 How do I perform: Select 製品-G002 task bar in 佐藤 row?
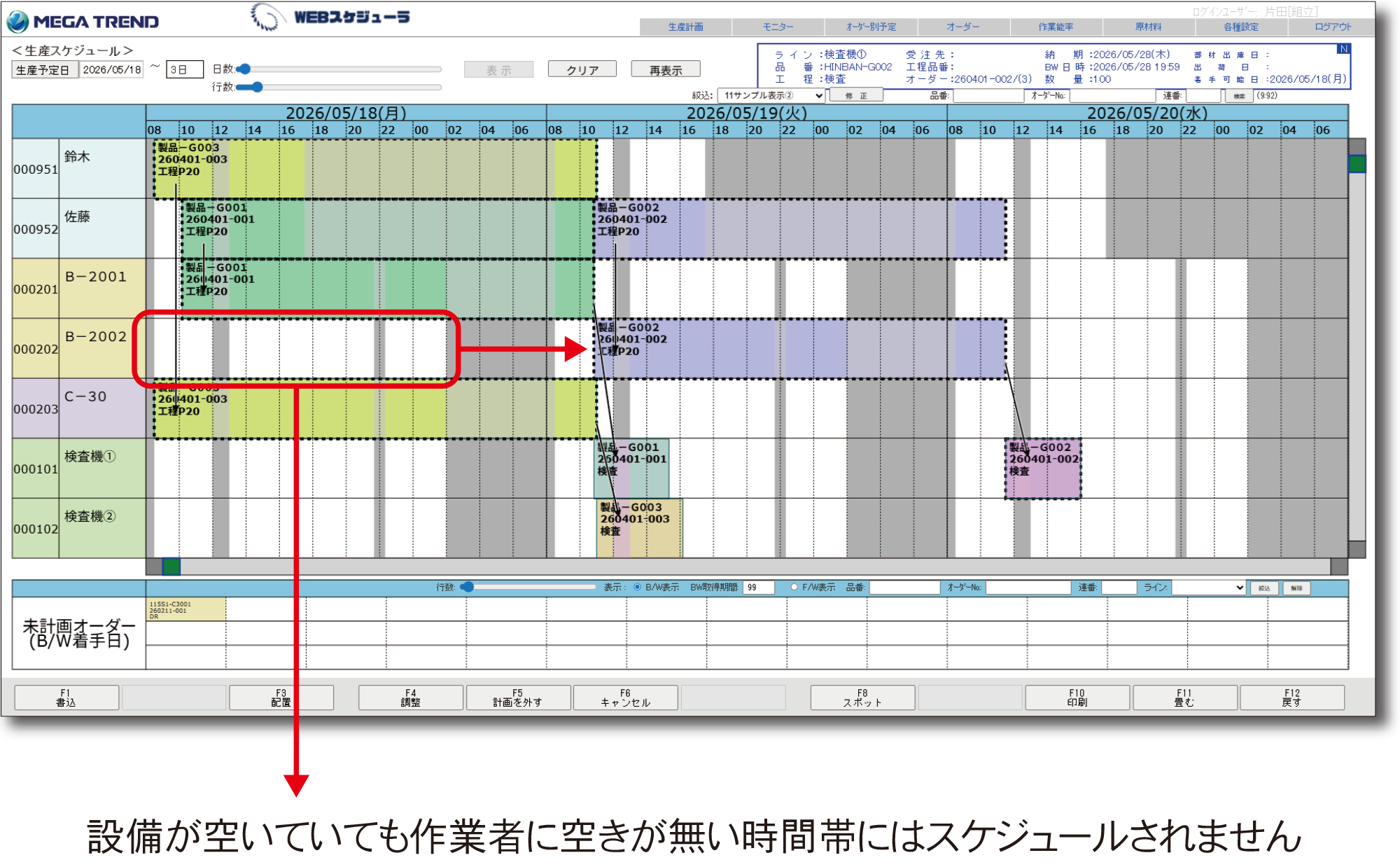click(801, 229)
